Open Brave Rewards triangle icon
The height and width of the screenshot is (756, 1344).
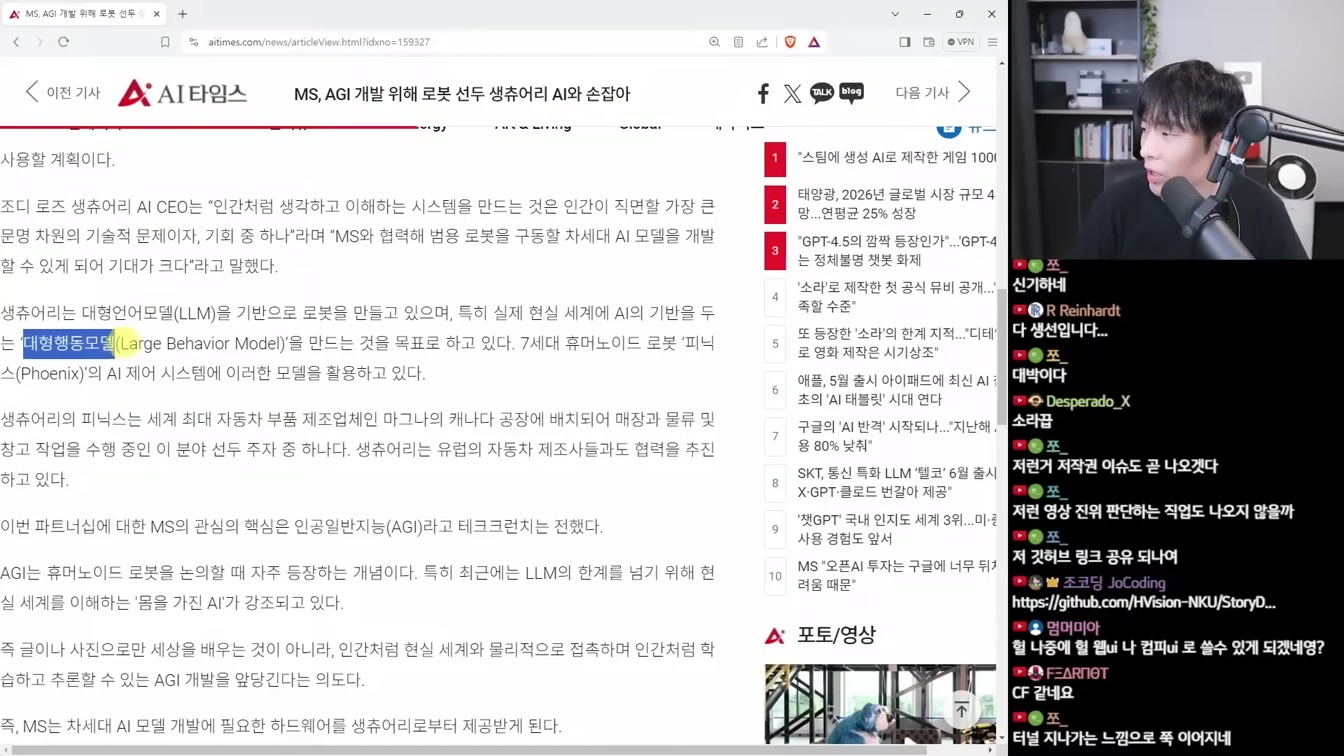[x=814, y=42]
